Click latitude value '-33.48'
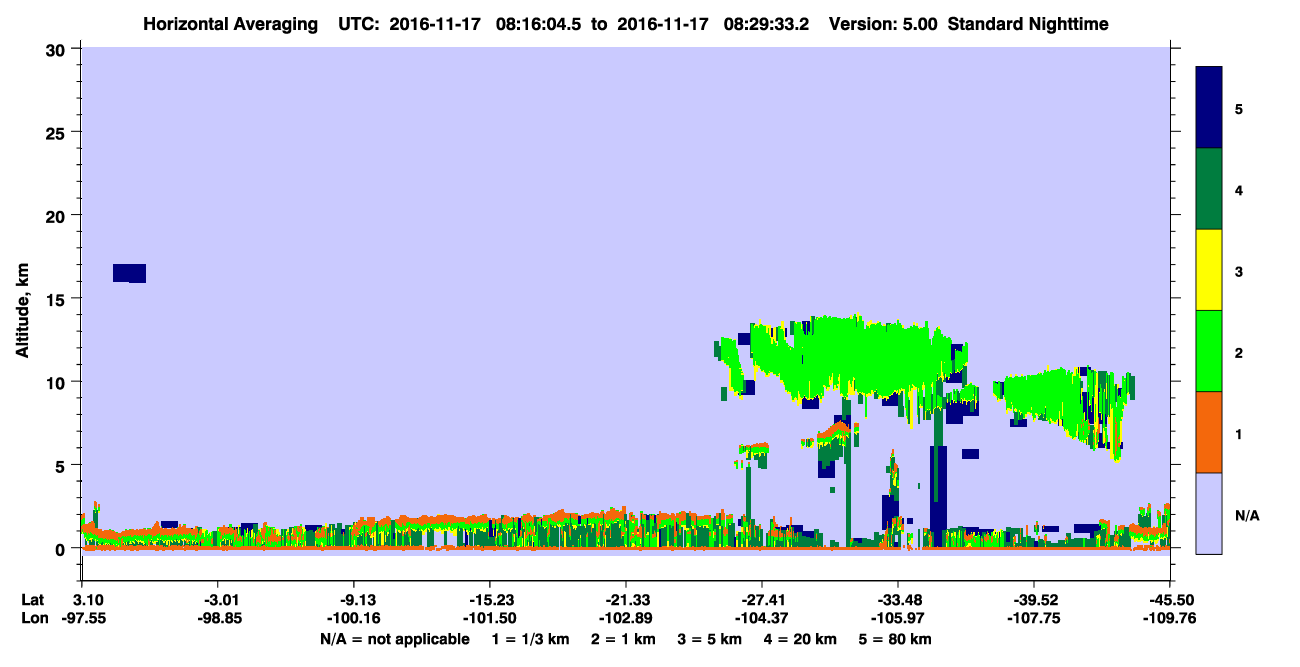Image resolution: width=1300 pixels, height=667 pixels. (897, 600)
